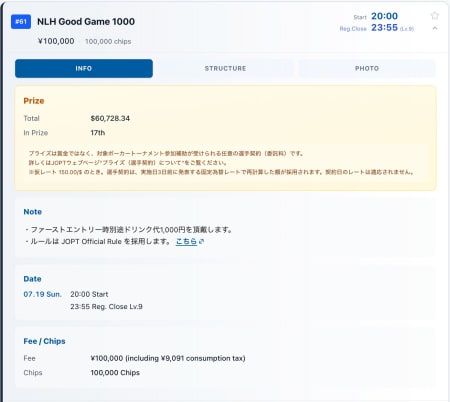Select the In Prize value 17th

(98, 133)
